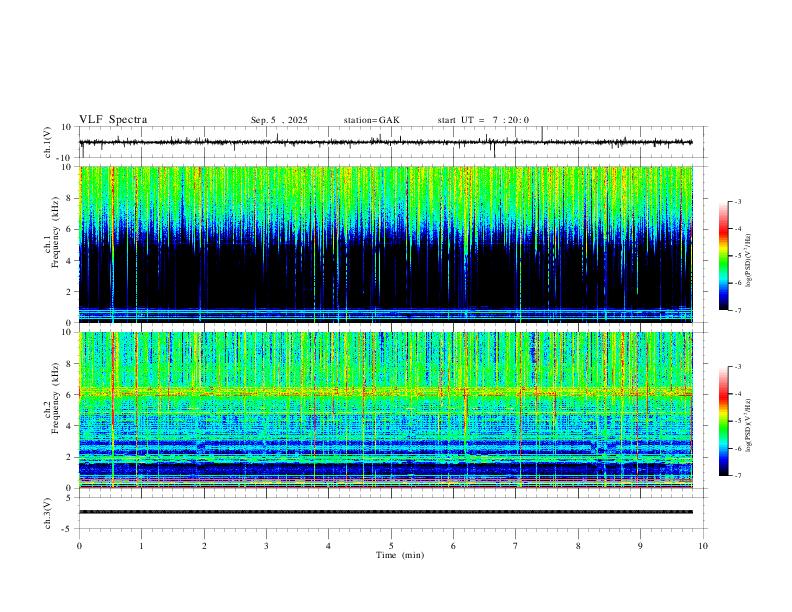Click the ch.2 "Frequency (kHz)" axis label
The width and height of the screenshot is (792, 612).
[x=55, y=398]
